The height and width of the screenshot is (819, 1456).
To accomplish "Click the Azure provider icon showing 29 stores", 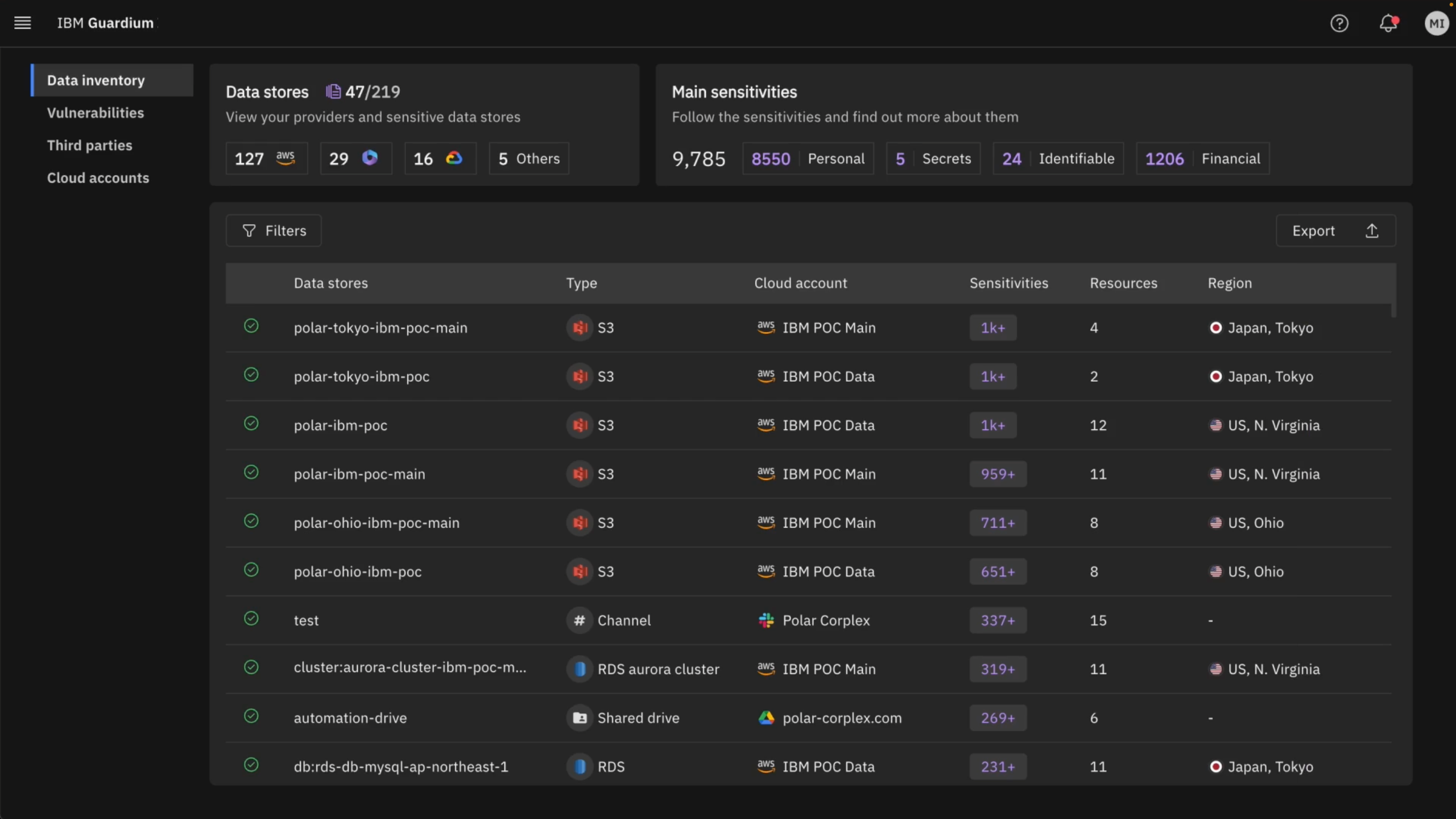I will pyautogui.click(x=370, y=158).
